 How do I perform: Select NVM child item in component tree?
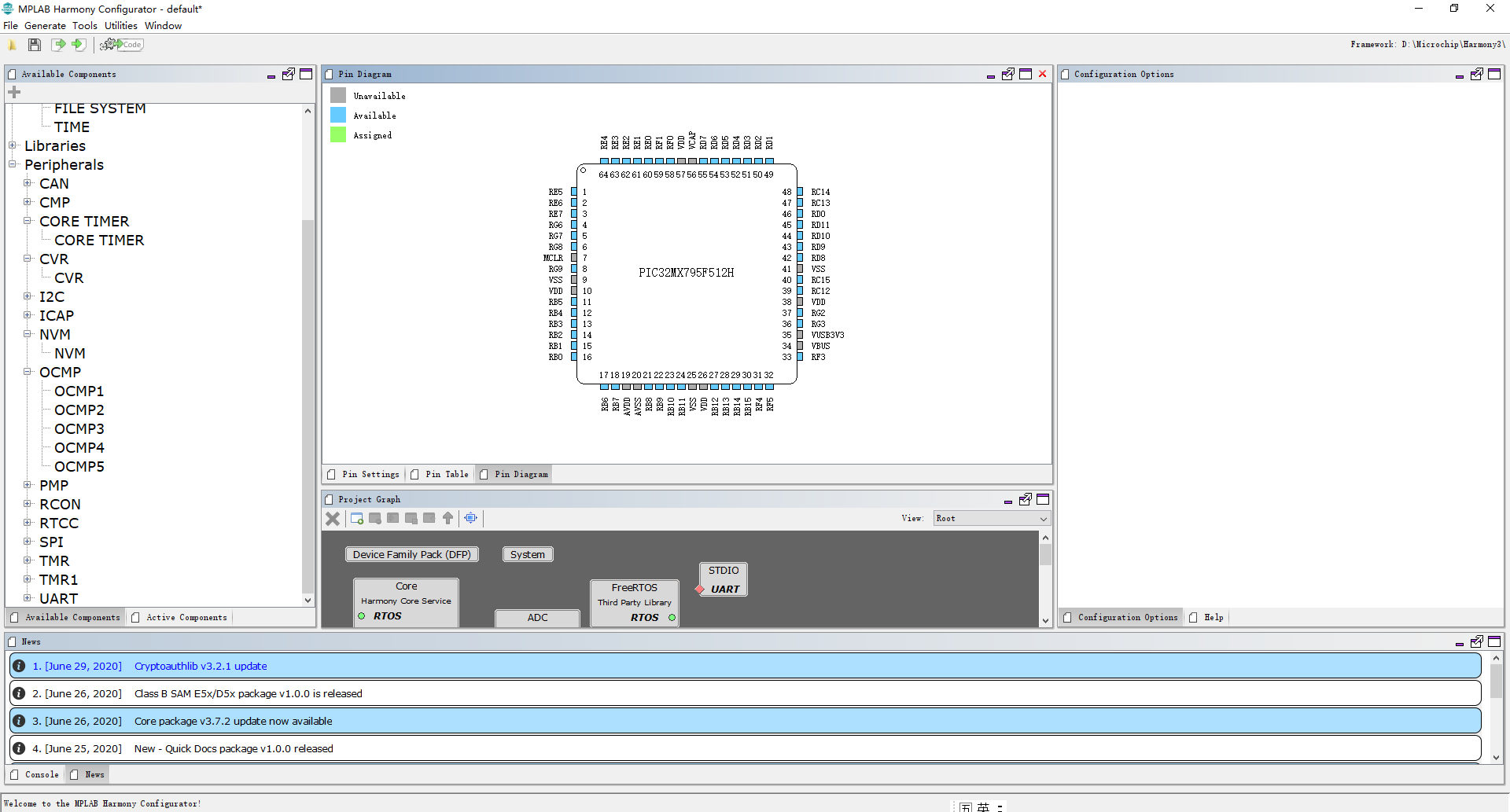(70, 353)
